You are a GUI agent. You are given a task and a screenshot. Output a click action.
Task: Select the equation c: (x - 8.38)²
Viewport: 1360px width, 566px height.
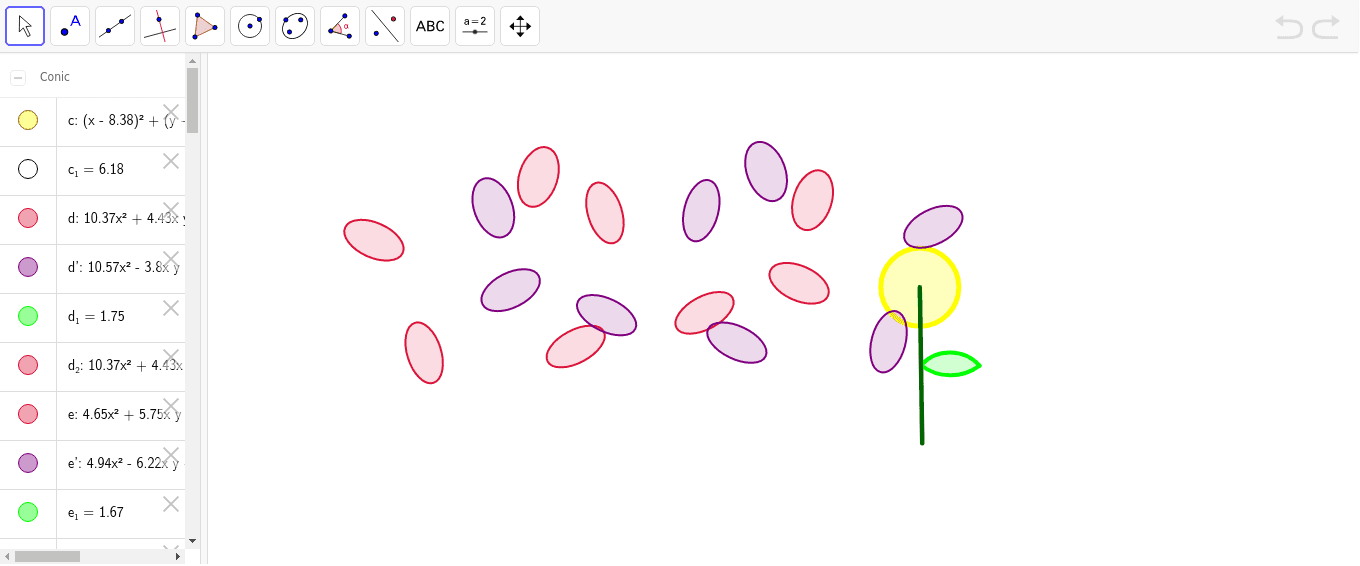[x=126, y=121]
